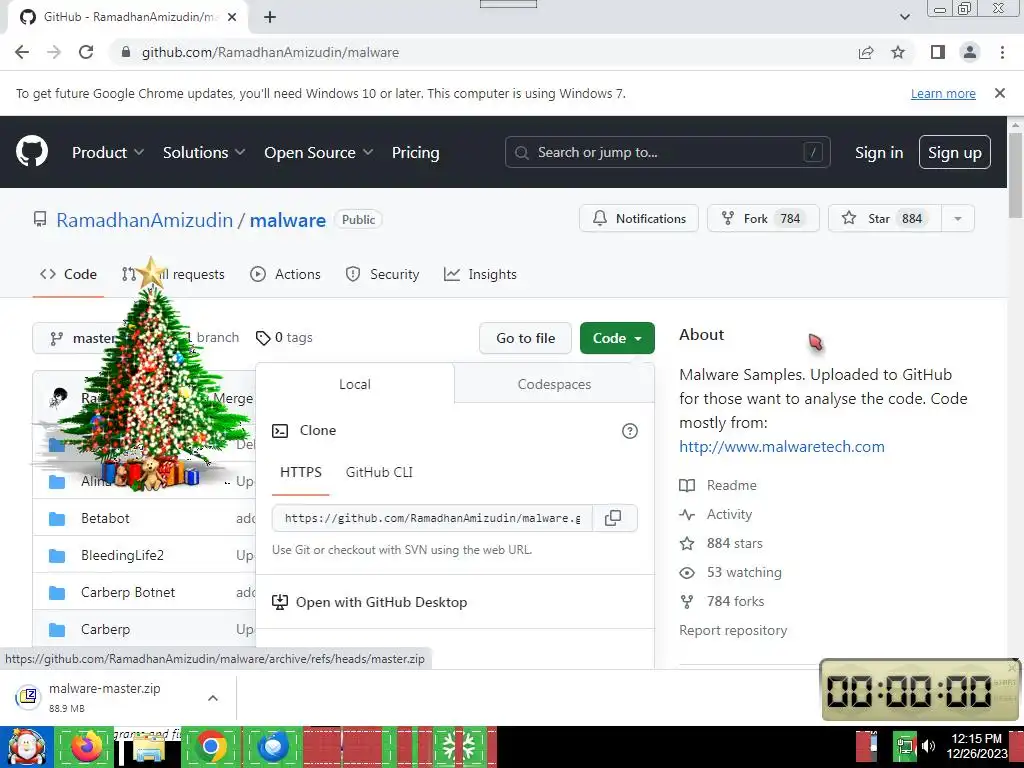This screenshot has height=768, width=1024.
Task: Click the clone help question mark icon
Action: pos(630,431)
